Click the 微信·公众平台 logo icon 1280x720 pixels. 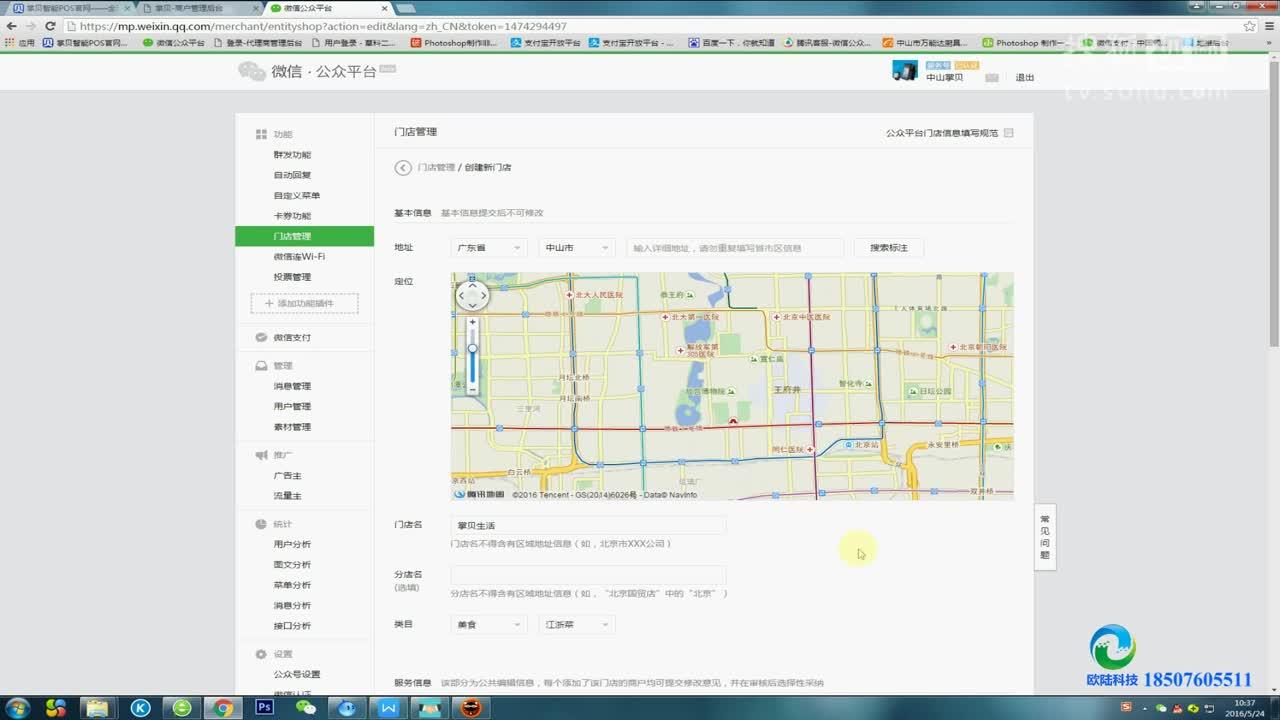click(253, 71)
